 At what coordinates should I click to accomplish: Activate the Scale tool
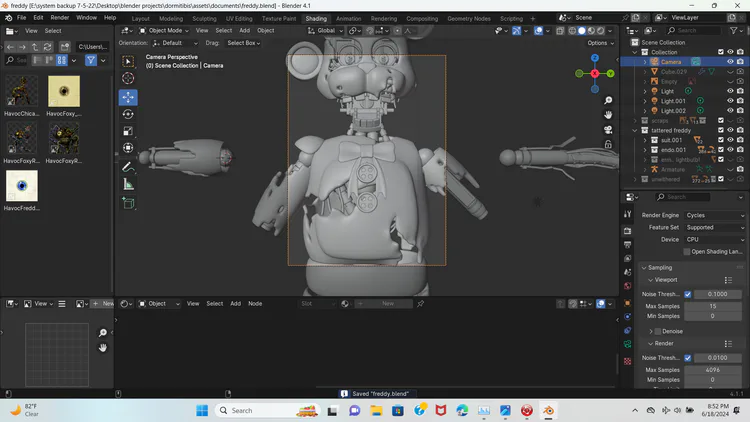coord(128,131)
